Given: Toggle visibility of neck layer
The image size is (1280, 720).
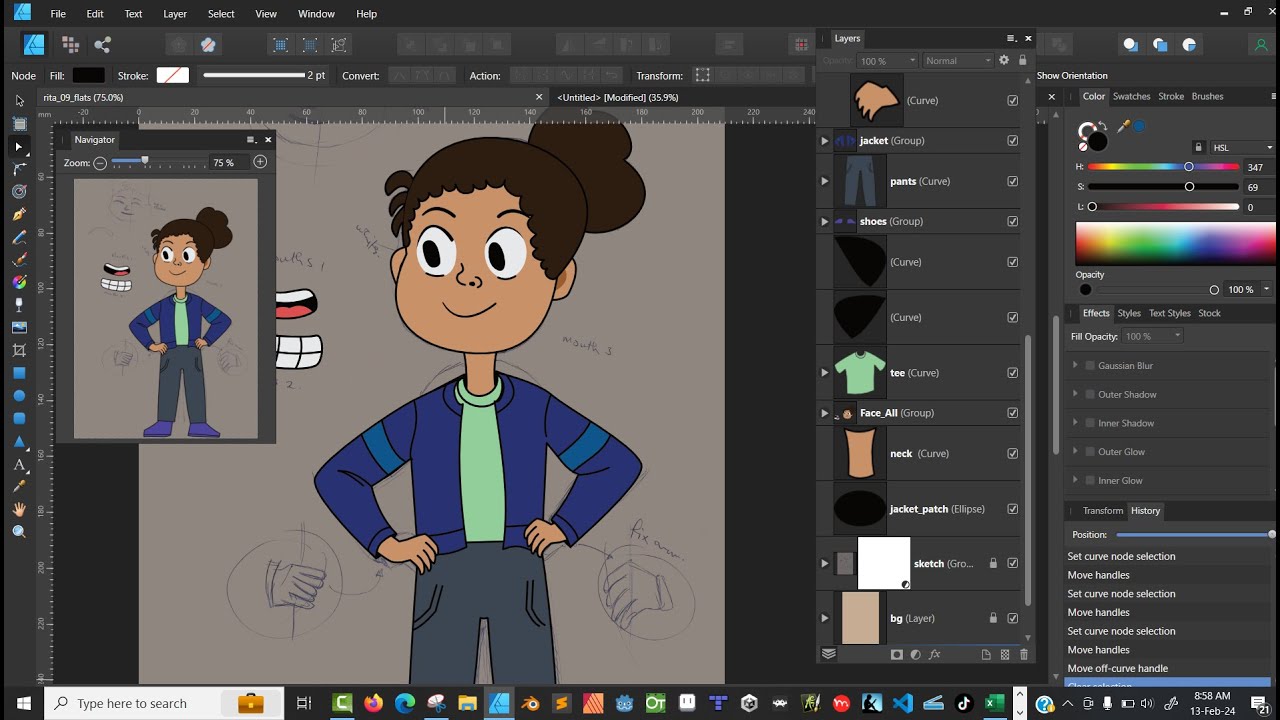Looking at the screenshot, I should [1013, 453].
